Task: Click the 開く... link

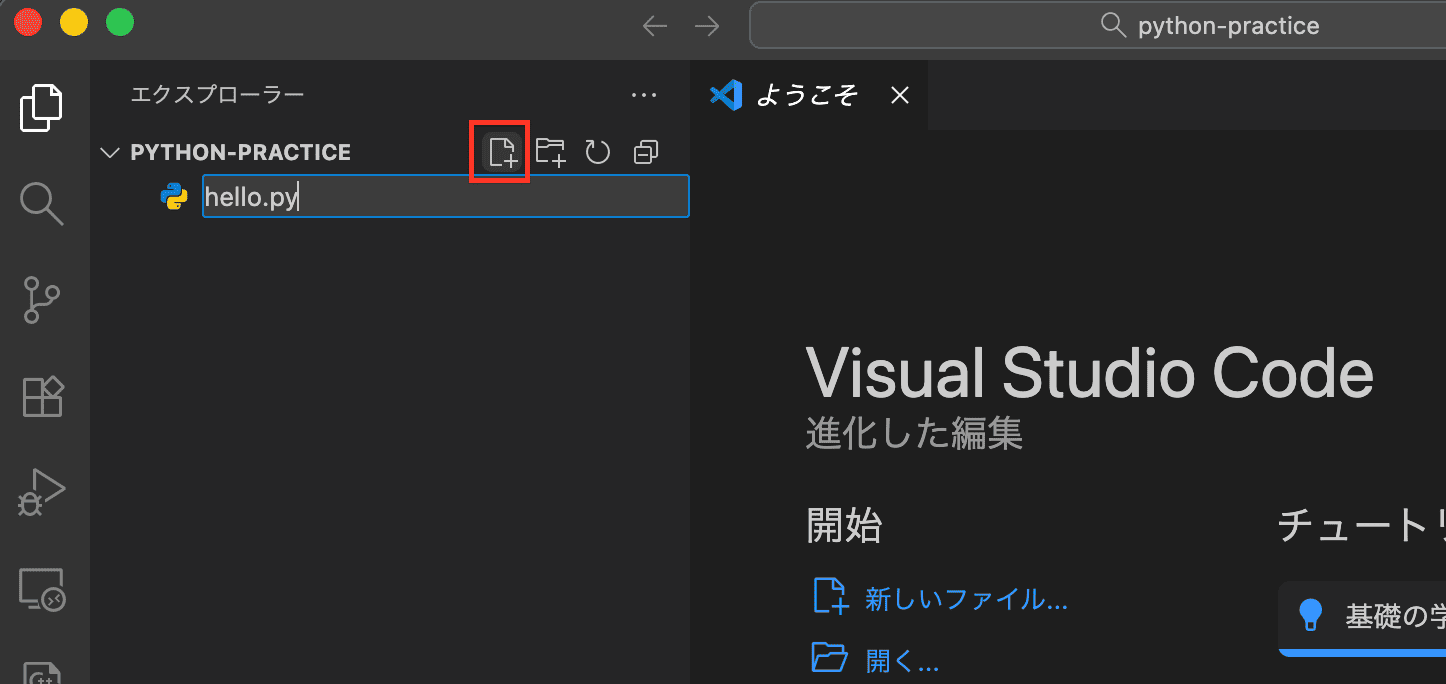Action: tap(901, 660)
